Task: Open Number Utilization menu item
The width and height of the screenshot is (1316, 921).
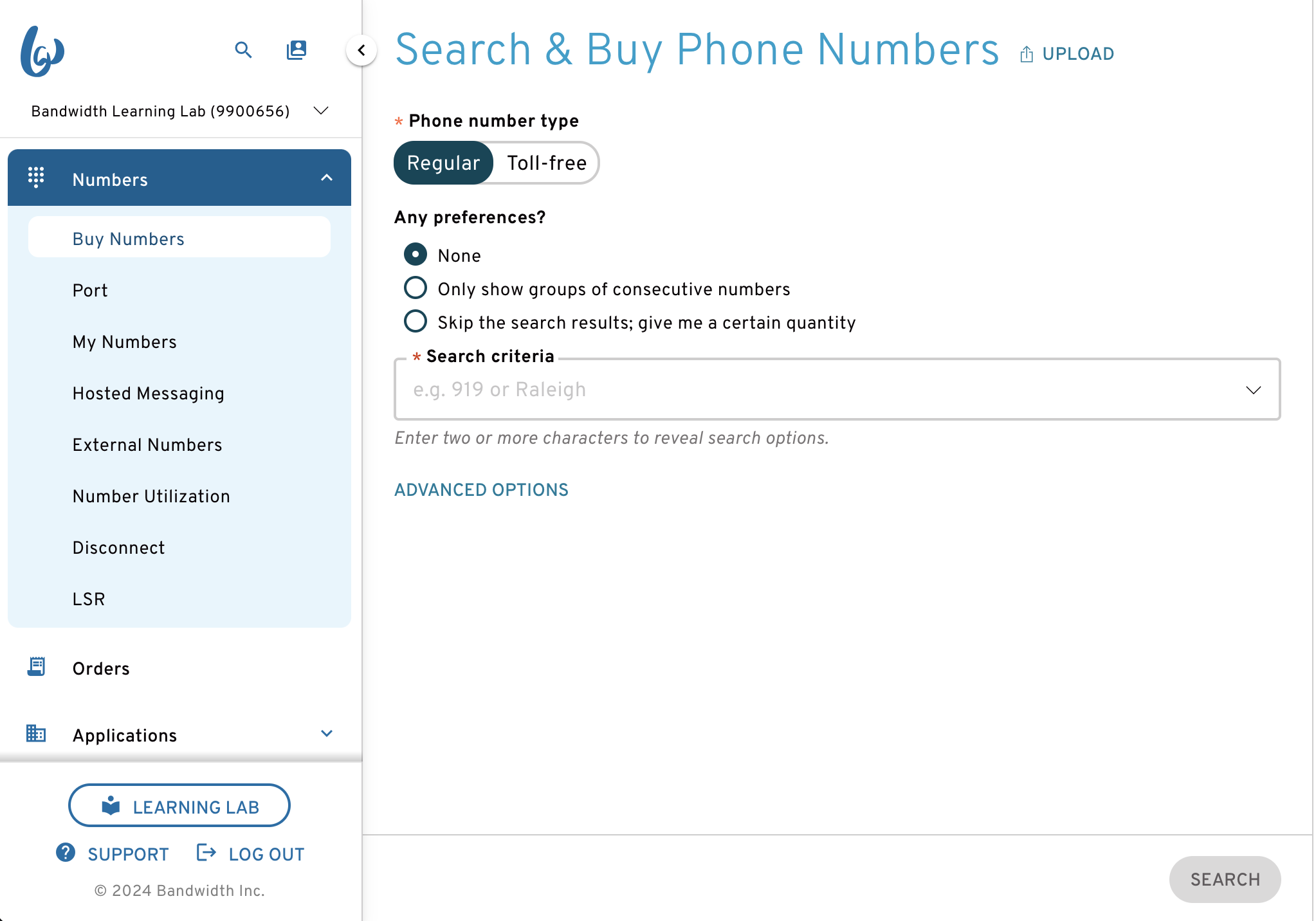Action: [x=179, y=497]
